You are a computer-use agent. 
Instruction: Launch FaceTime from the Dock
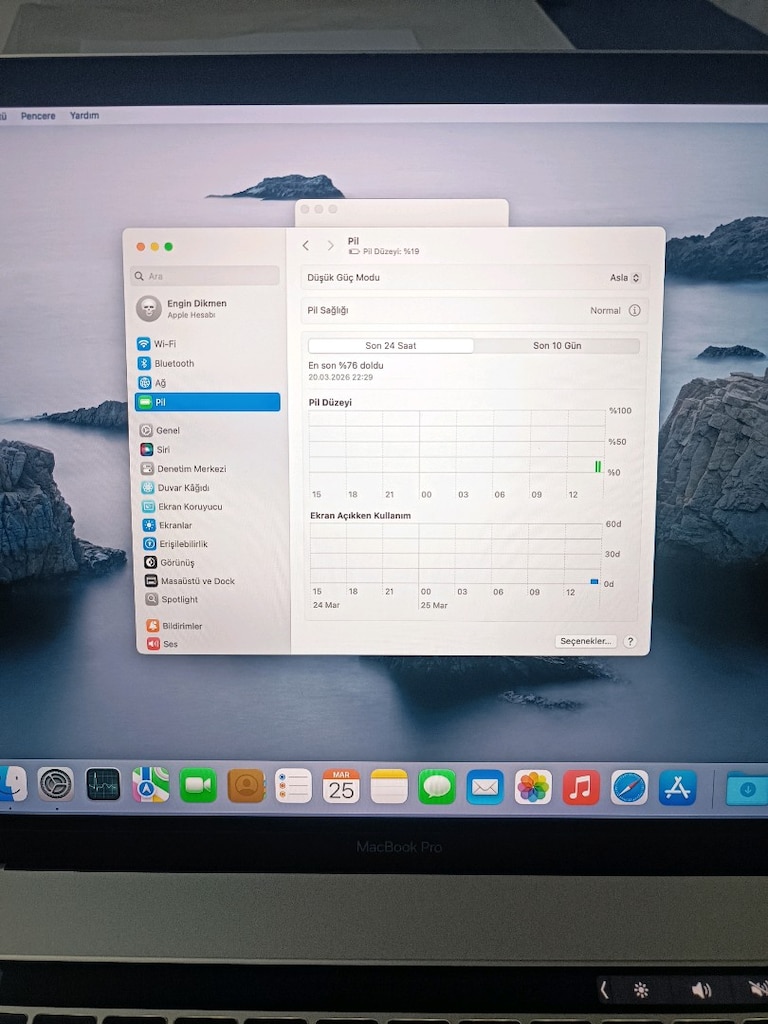[x=198, y=785]
